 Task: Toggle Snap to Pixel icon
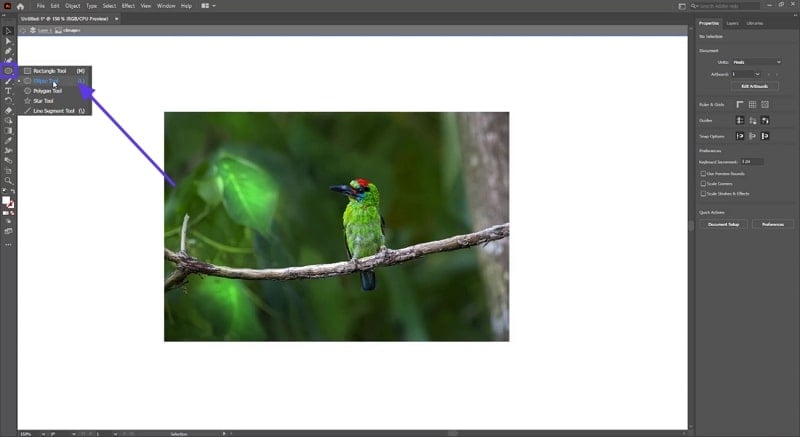pyautogui.click(x=765, y=136)
